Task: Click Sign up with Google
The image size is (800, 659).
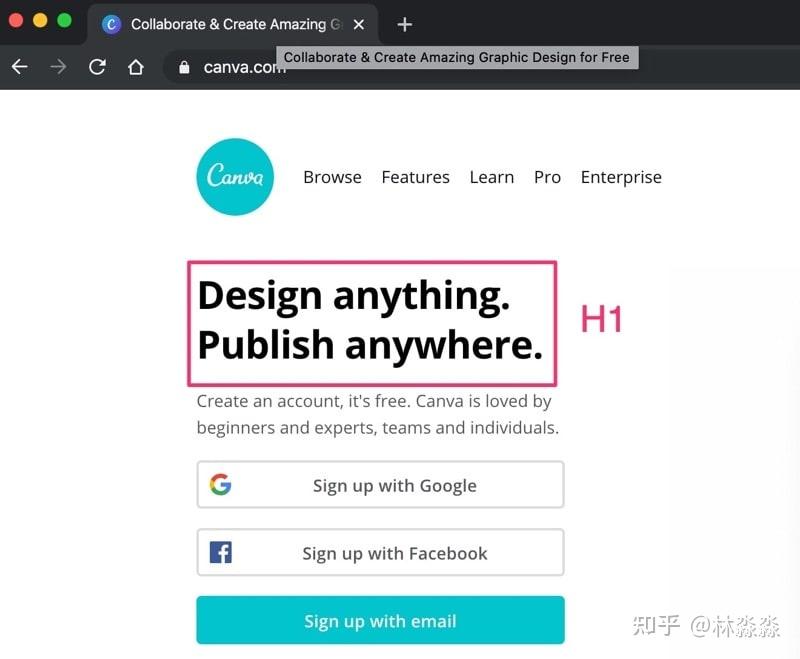Action: [x=394, y=484]
